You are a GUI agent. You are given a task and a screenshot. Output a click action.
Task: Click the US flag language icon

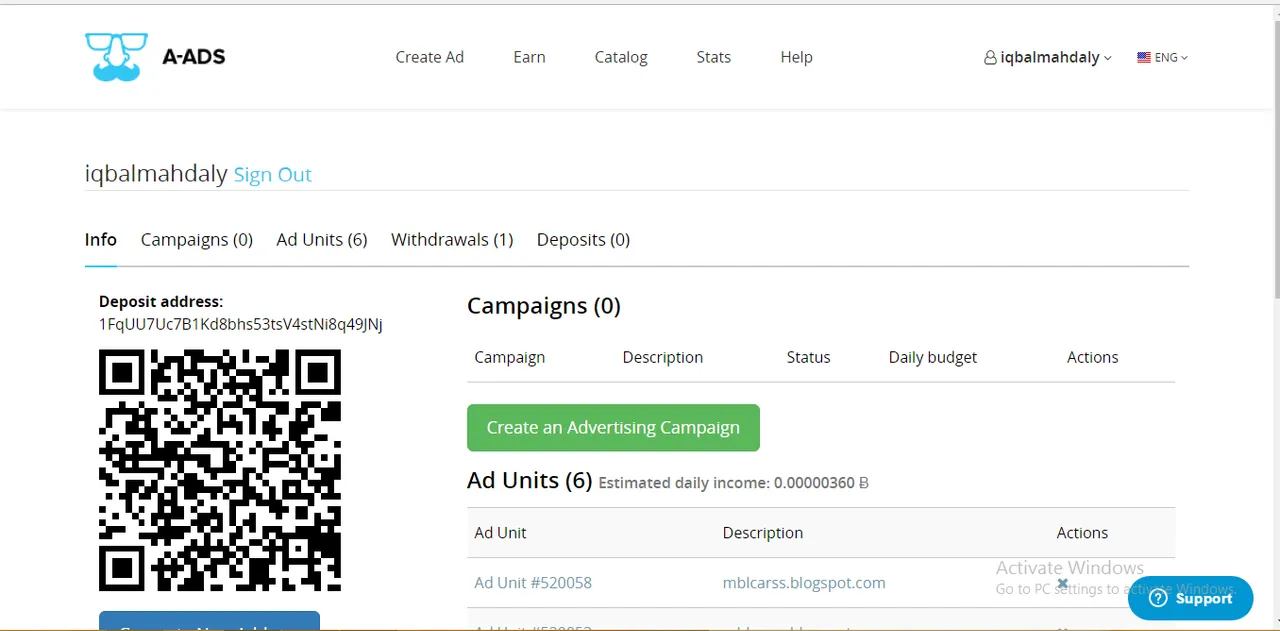(1144, 58)
